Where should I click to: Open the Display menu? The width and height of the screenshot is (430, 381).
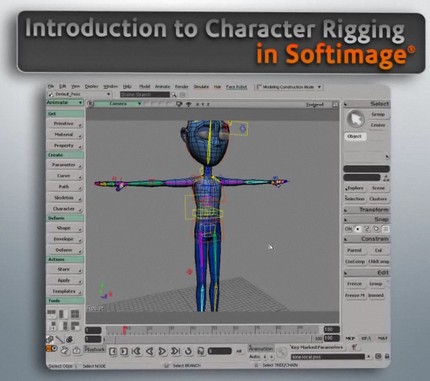[91, 86]
